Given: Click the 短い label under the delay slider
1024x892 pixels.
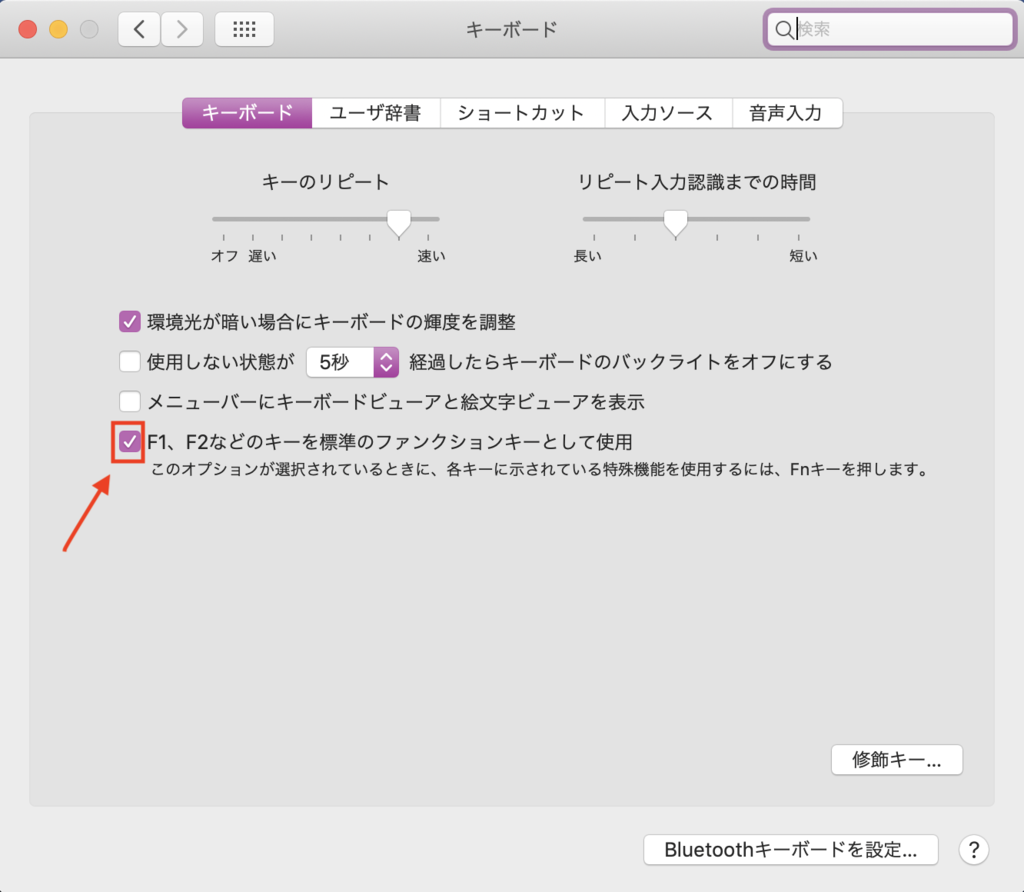Looking at the screenshot, I should tap(803, 256).
